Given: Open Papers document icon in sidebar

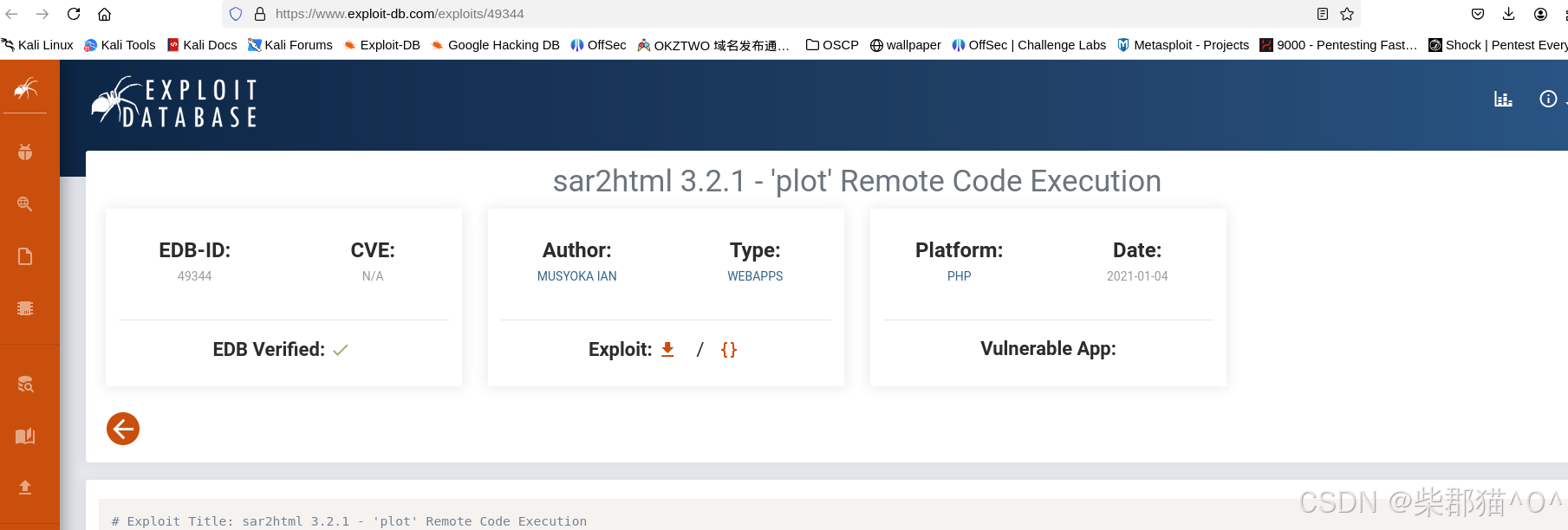Looking at the screenshot, I should [x=25, y=256].
